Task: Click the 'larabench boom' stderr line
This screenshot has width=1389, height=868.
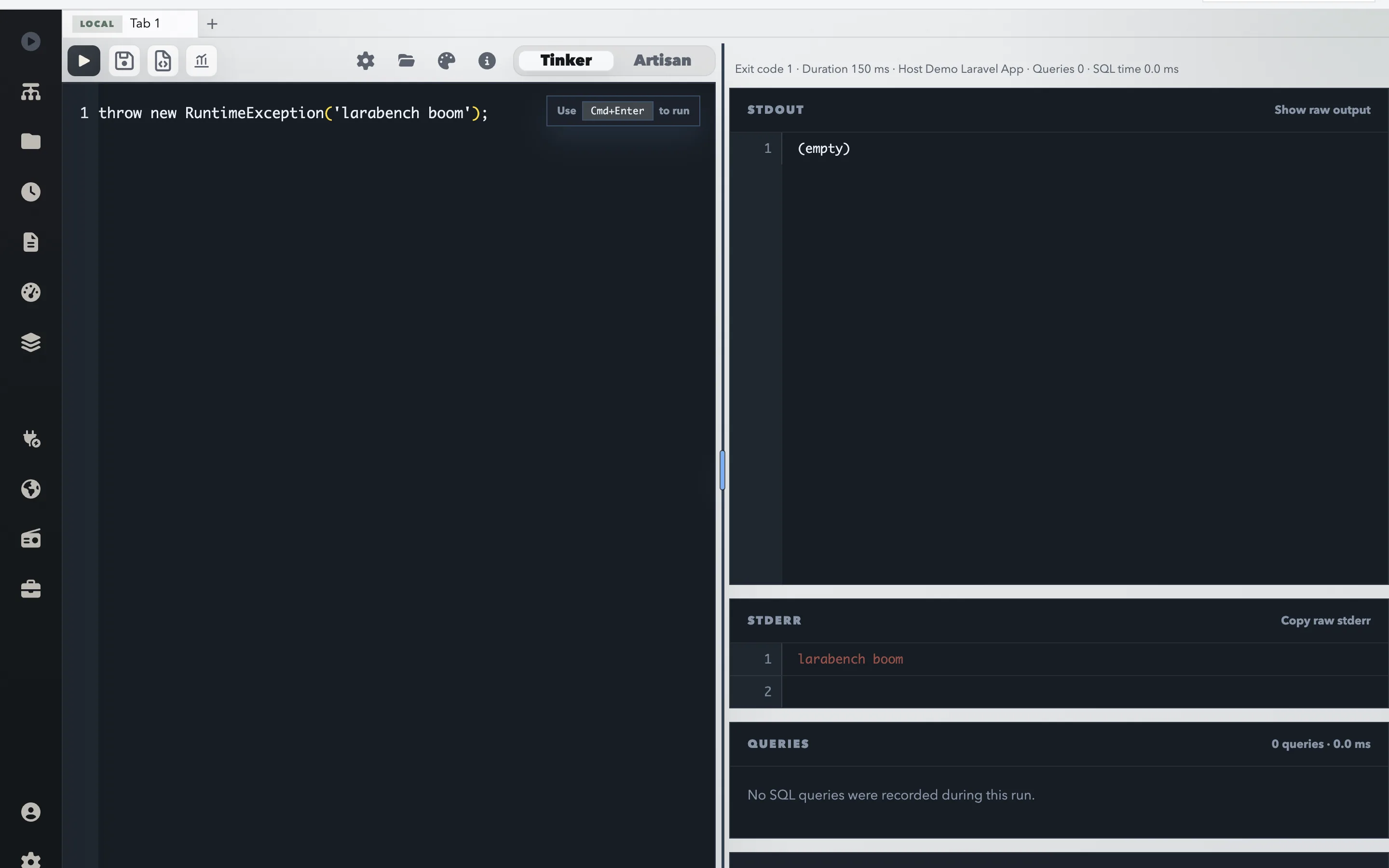Action: click(850, 659)
